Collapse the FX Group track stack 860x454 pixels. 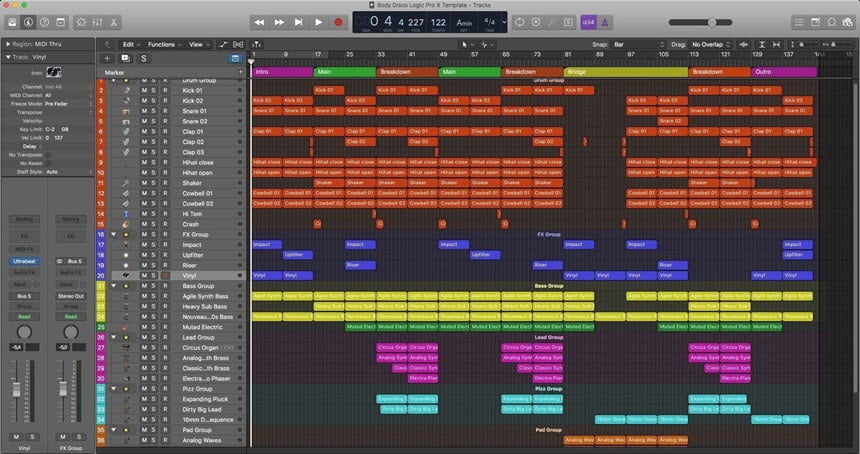pos(114,234)
